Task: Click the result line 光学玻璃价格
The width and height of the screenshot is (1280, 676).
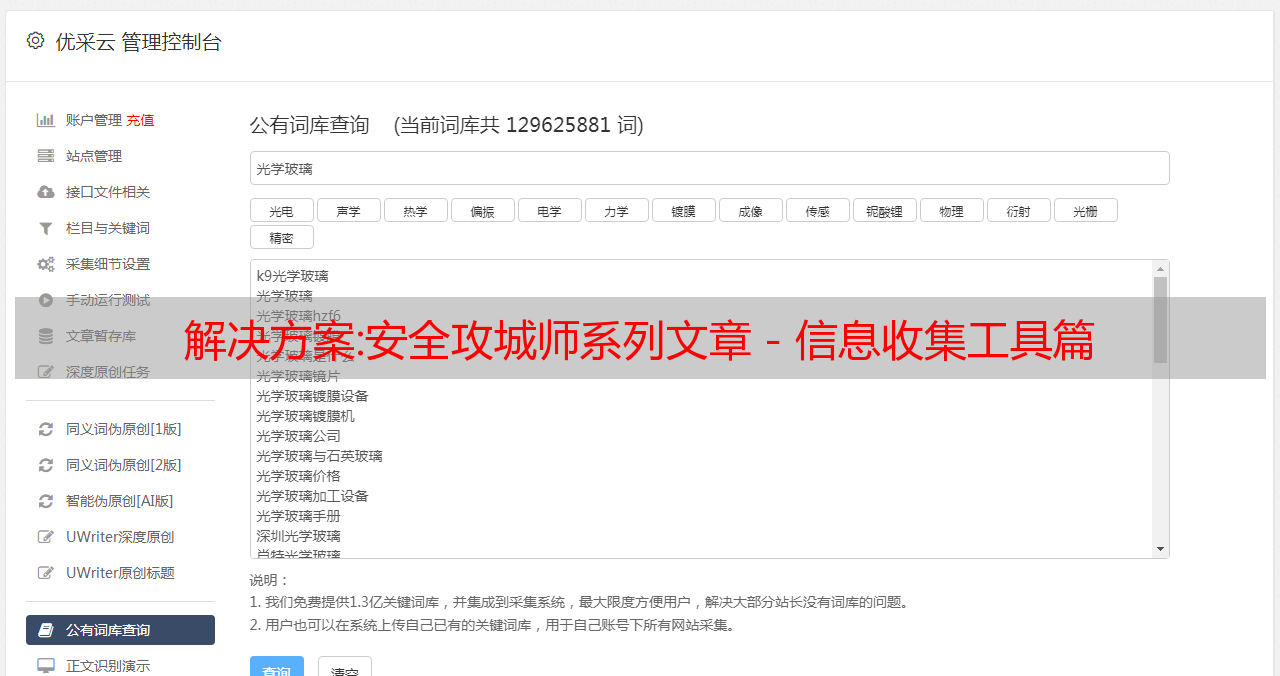Action: tap(298, 476)
